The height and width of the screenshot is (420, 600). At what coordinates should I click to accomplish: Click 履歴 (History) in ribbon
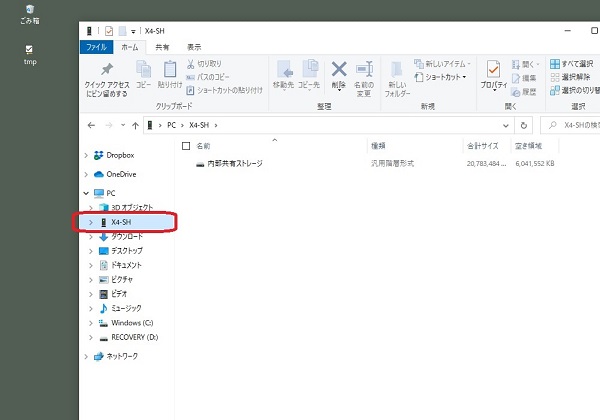pyautogui.click(x=524, y=92)
